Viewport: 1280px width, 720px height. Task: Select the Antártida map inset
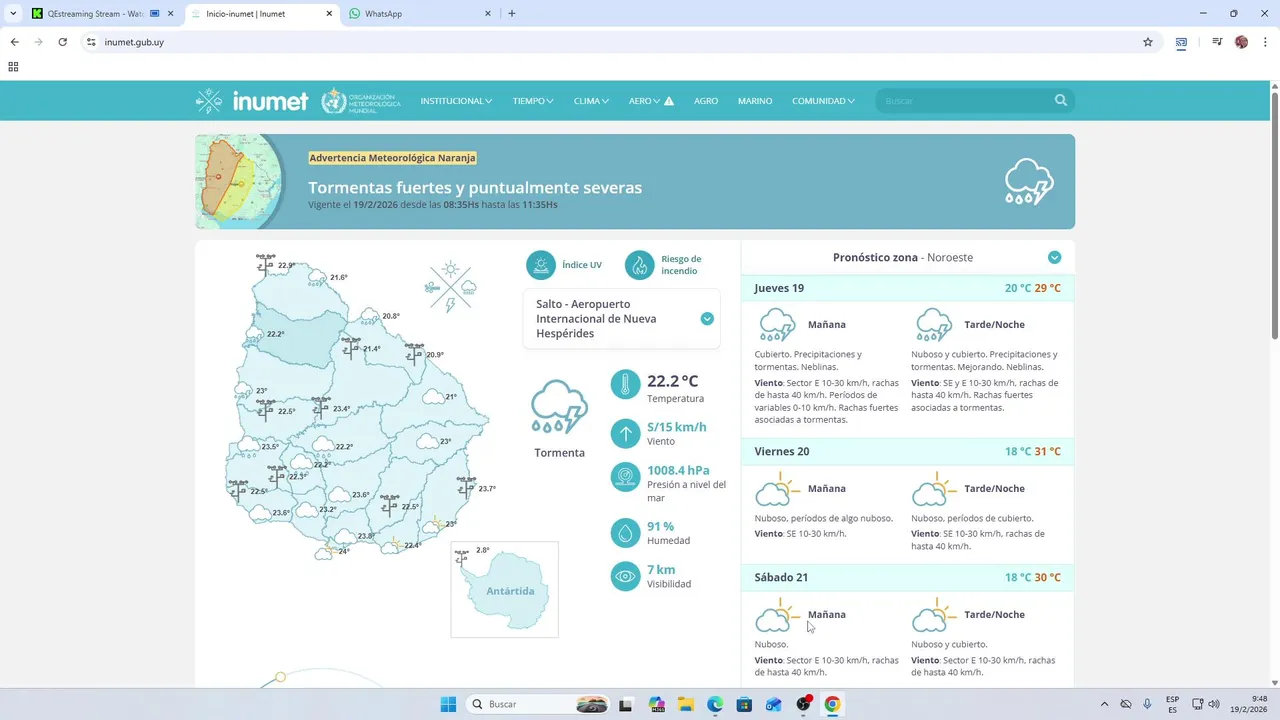click(x=505, y=590)
